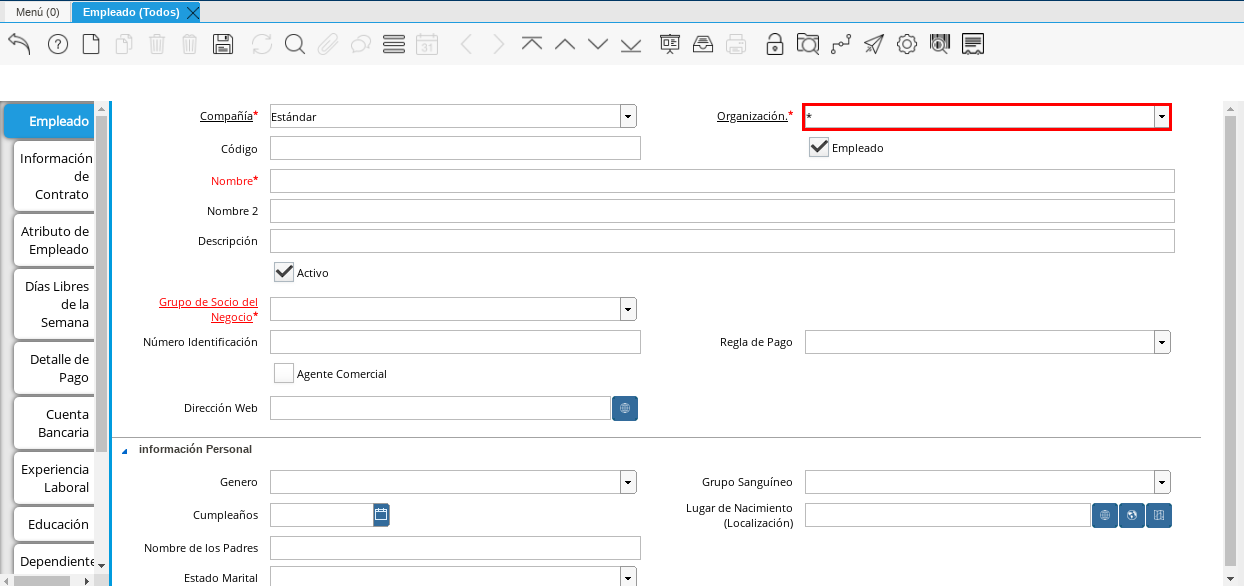
Task: Click the gear process icon in toolbar
Action: (x=907, y=44)
